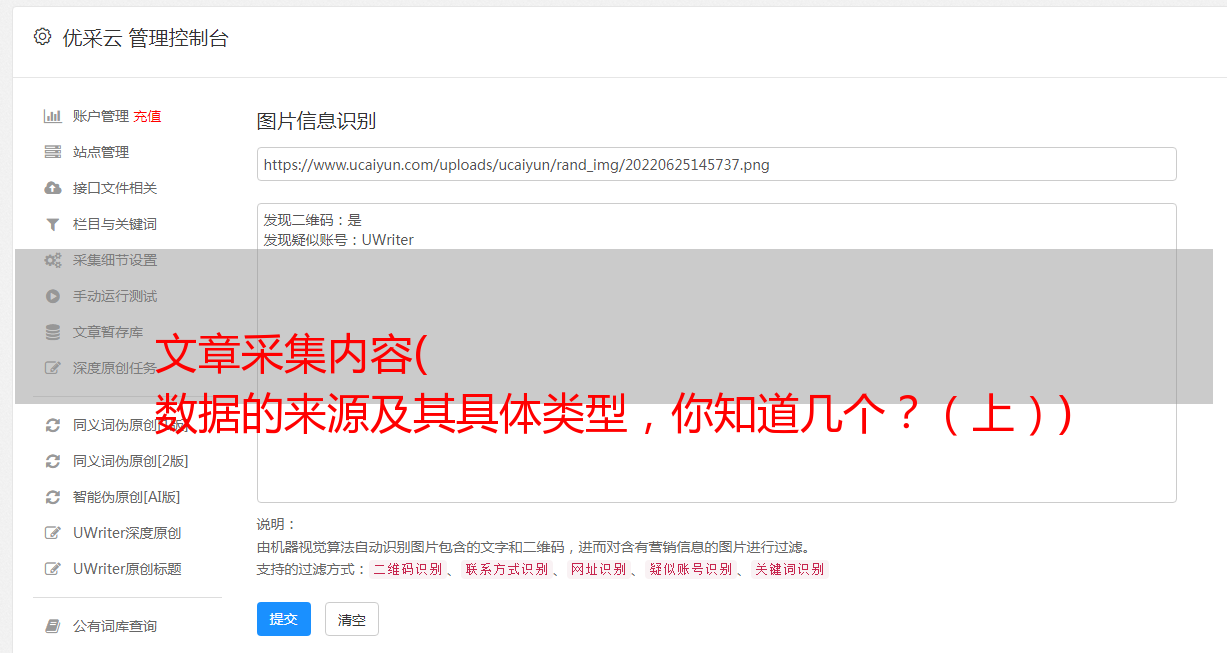Open UWriter深度原创 sidebar item

(127, 533)
